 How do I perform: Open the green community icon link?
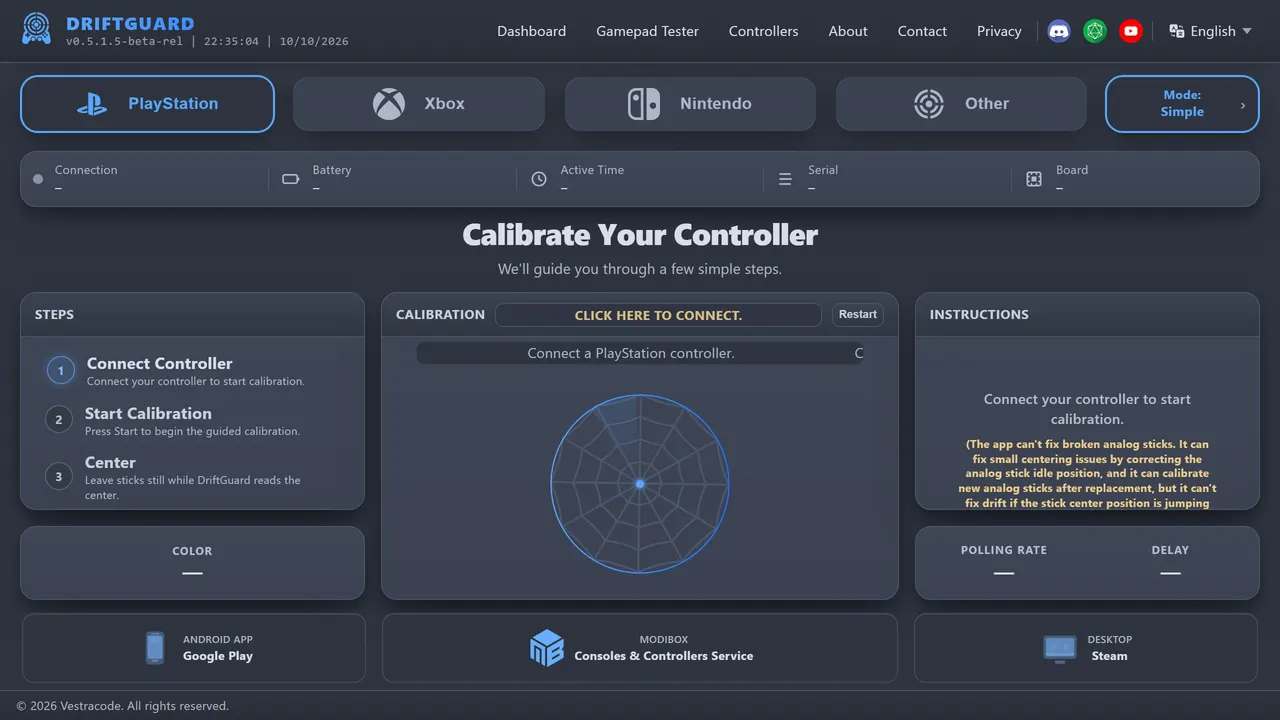[x=1095, y=31]
